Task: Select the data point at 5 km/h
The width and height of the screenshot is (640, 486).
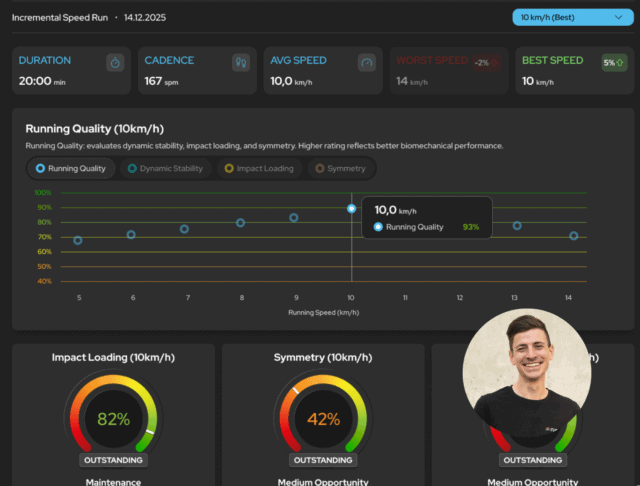Action: (78, 240)
